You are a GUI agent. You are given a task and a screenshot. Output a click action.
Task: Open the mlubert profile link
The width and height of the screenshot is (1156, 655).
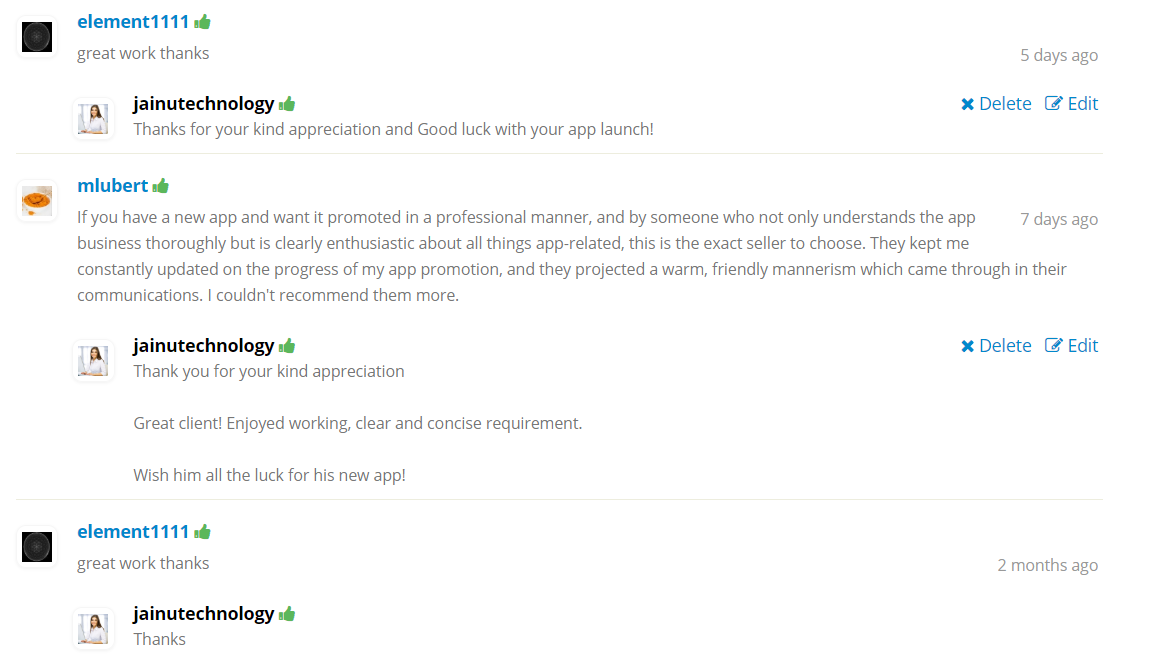112,185
